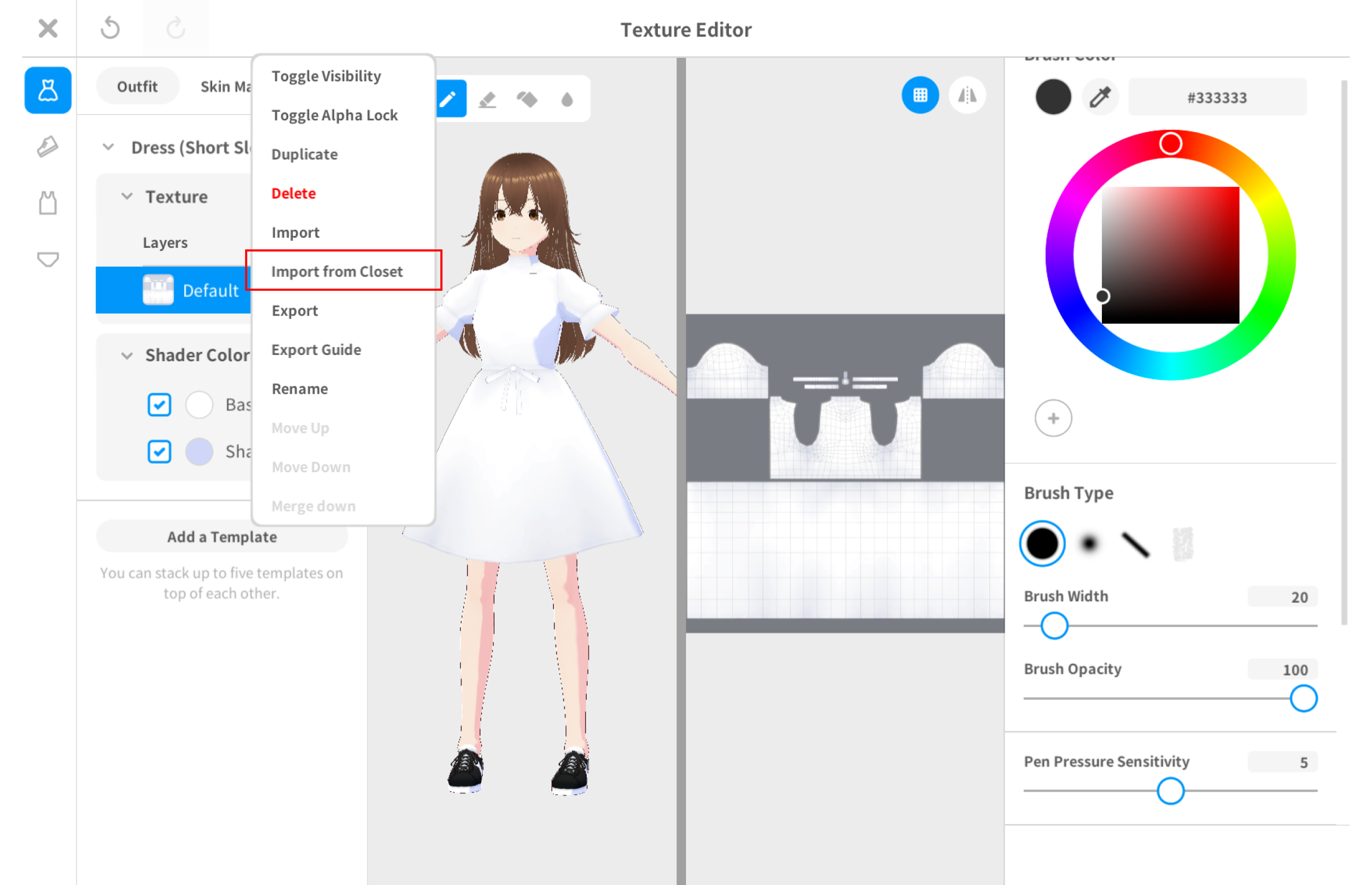Click the Brush Width slider handle
Viewport: 1372px width, 885px height.
(x=1054, y=626)
